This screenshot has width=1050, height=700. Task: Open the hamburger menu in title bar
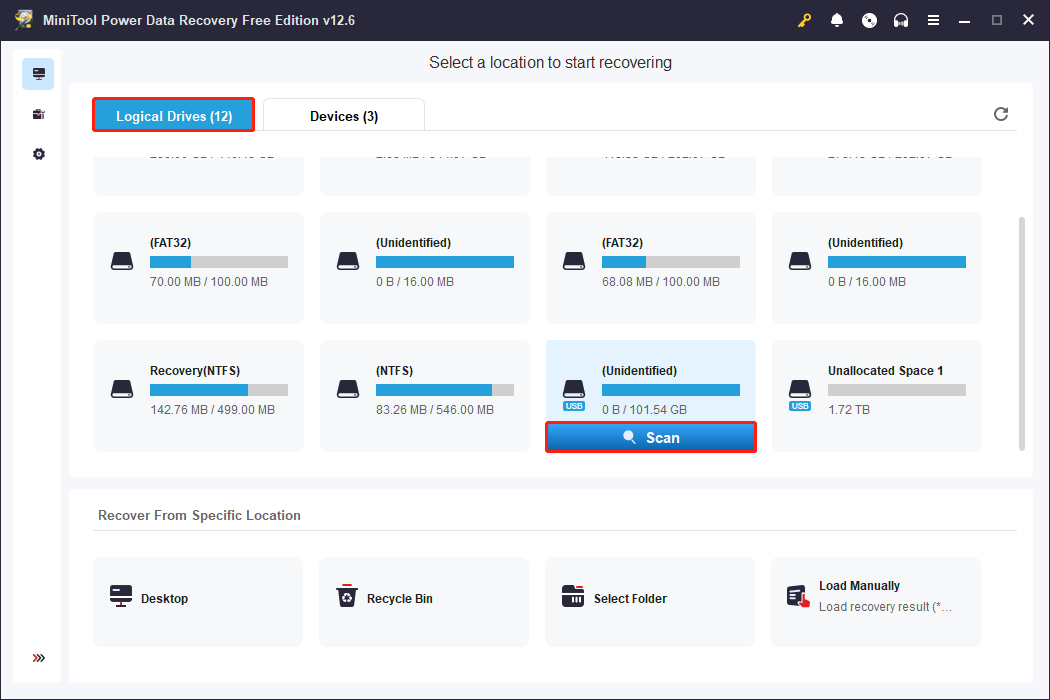click(x=933, y=20)
